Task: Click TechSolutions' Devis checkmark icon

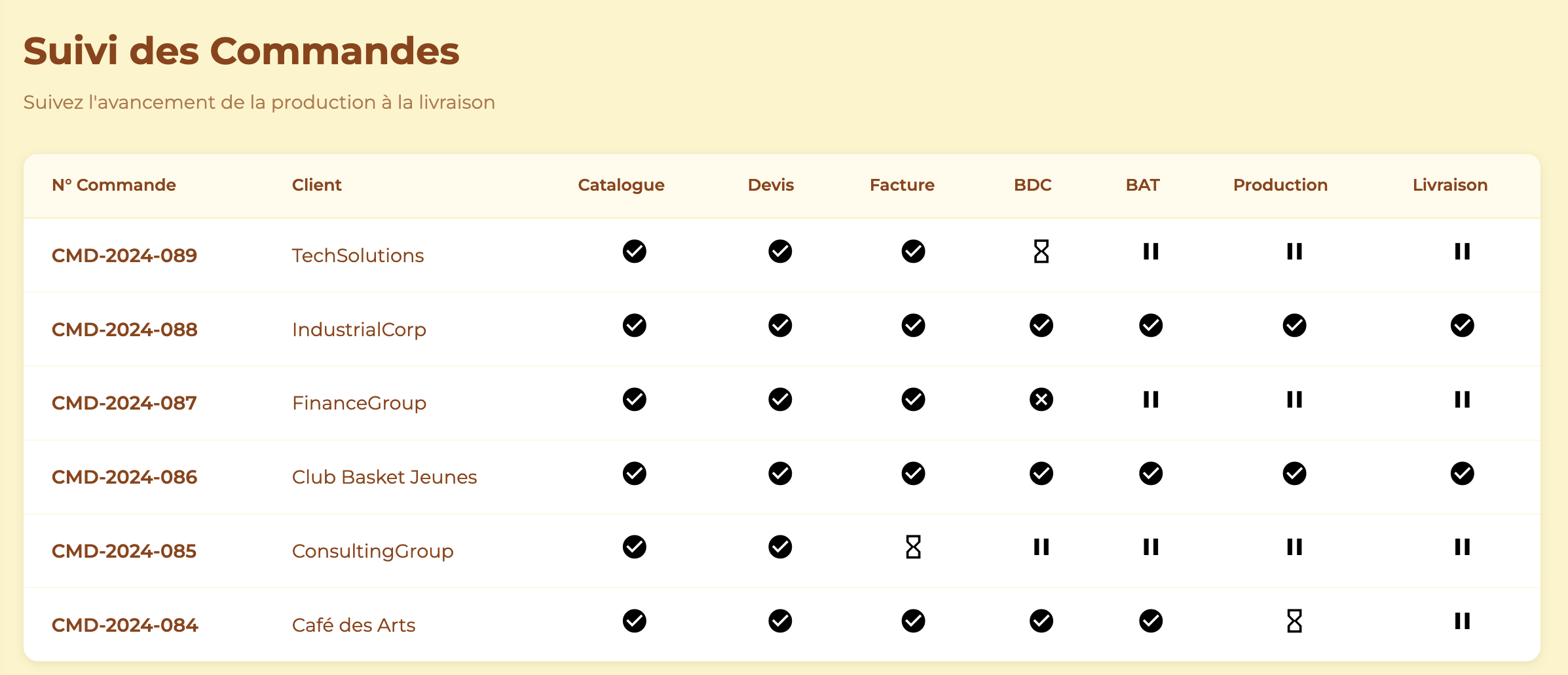Action: tap(779, 252)
